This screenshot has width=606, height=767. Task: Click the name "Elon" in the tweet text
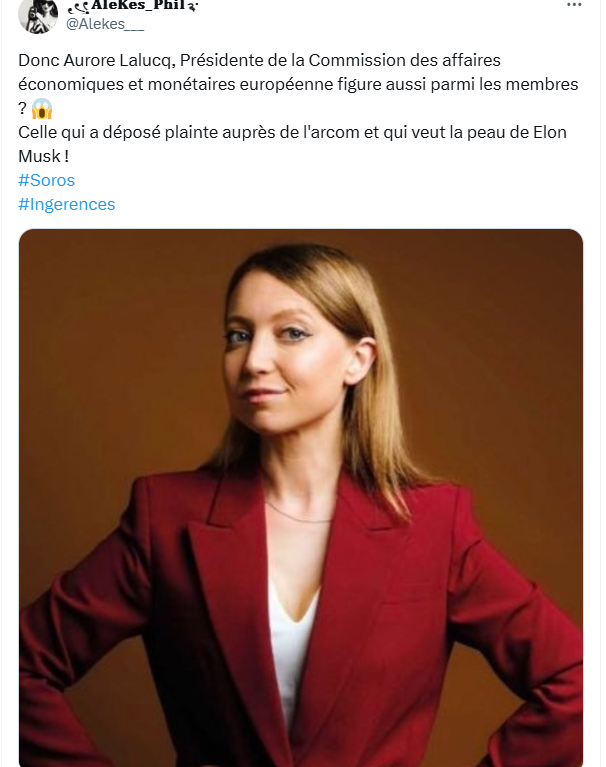548,132
